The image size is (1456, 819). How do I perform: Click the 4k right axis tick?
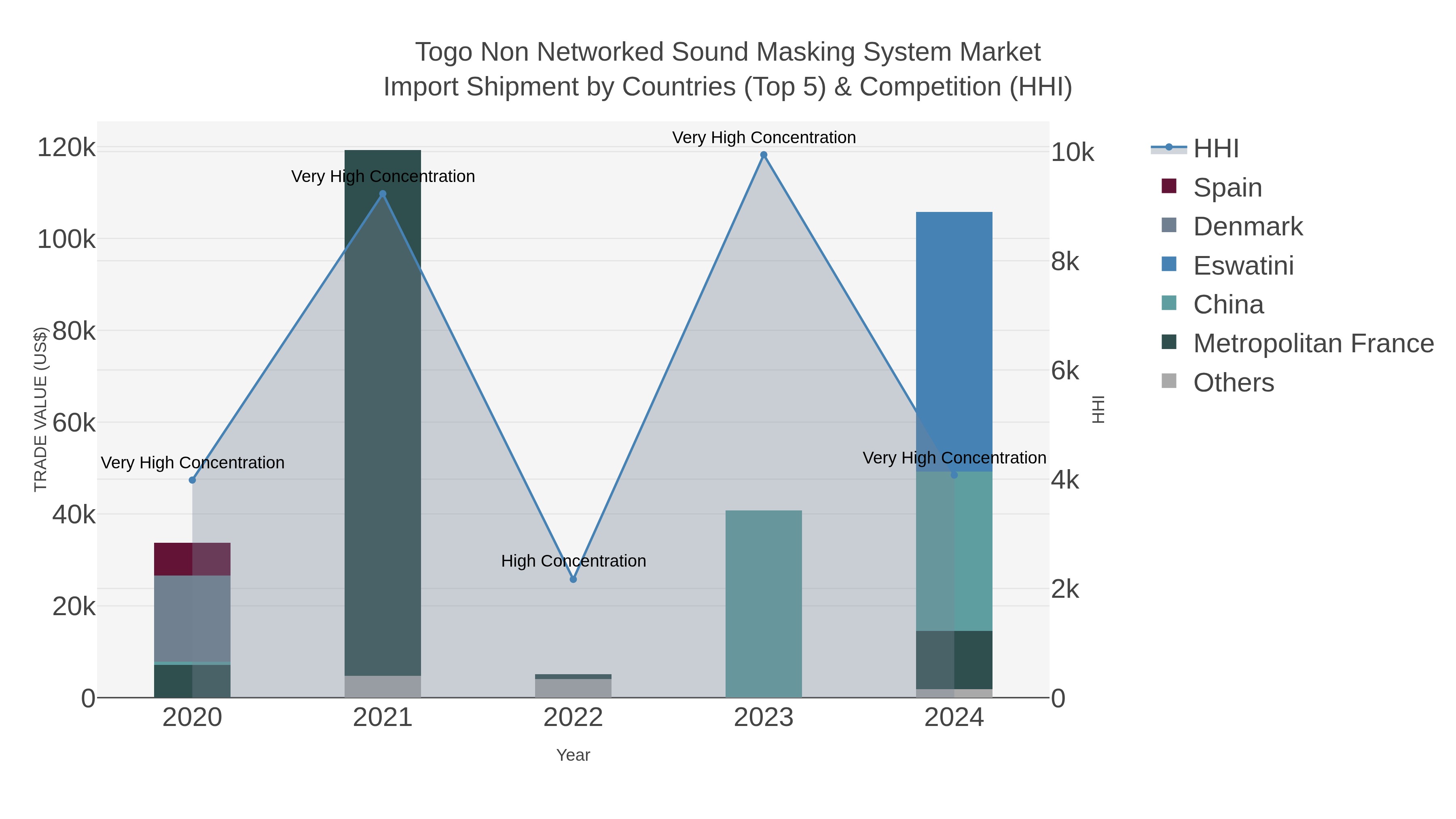tap(1065, 480)
